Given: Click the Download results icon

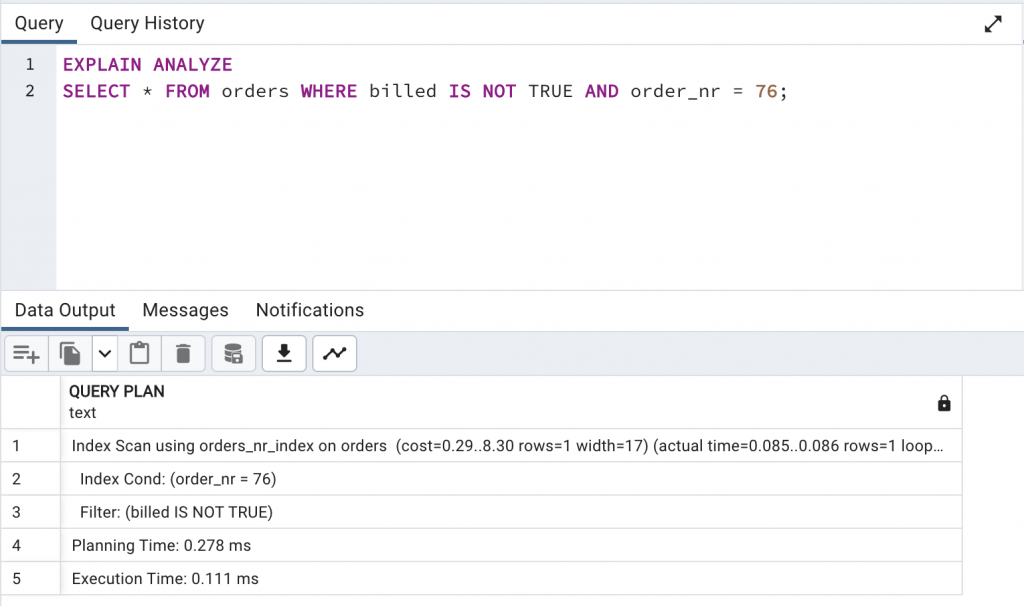Looking at the screenshot, I should tap(284, 354).
